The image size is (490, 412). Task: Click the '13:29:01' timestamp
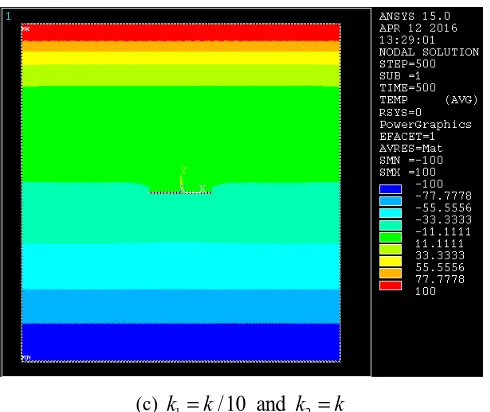click(407, 40)
